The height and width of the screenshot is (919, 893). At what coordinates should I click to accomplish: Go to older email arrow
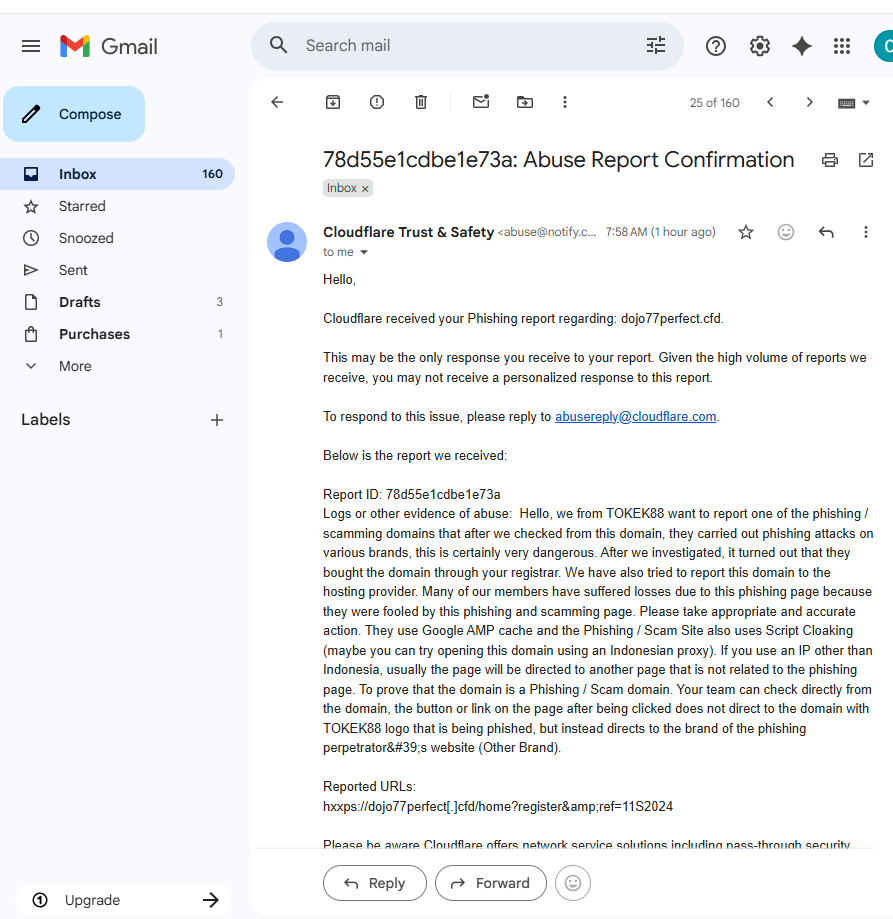click(x=809, y=102)
